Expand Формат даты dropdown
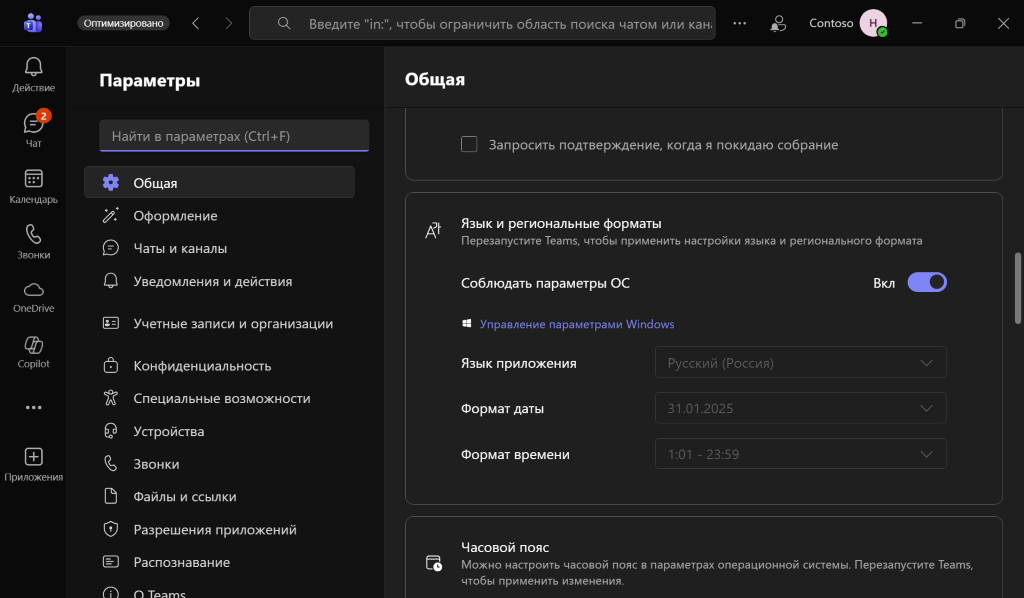1024x598 pixels. pos(801,408)
